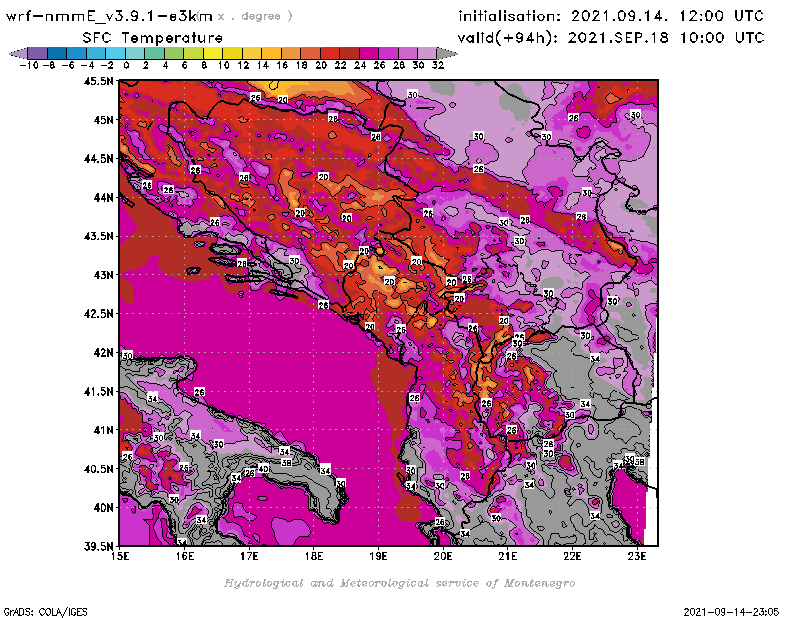Image resolution: width=800 pixels, height=618 pixels.
Task: Click the model title wrf-nmmE_v3.9.1-e3km
Action: (109, 16)
